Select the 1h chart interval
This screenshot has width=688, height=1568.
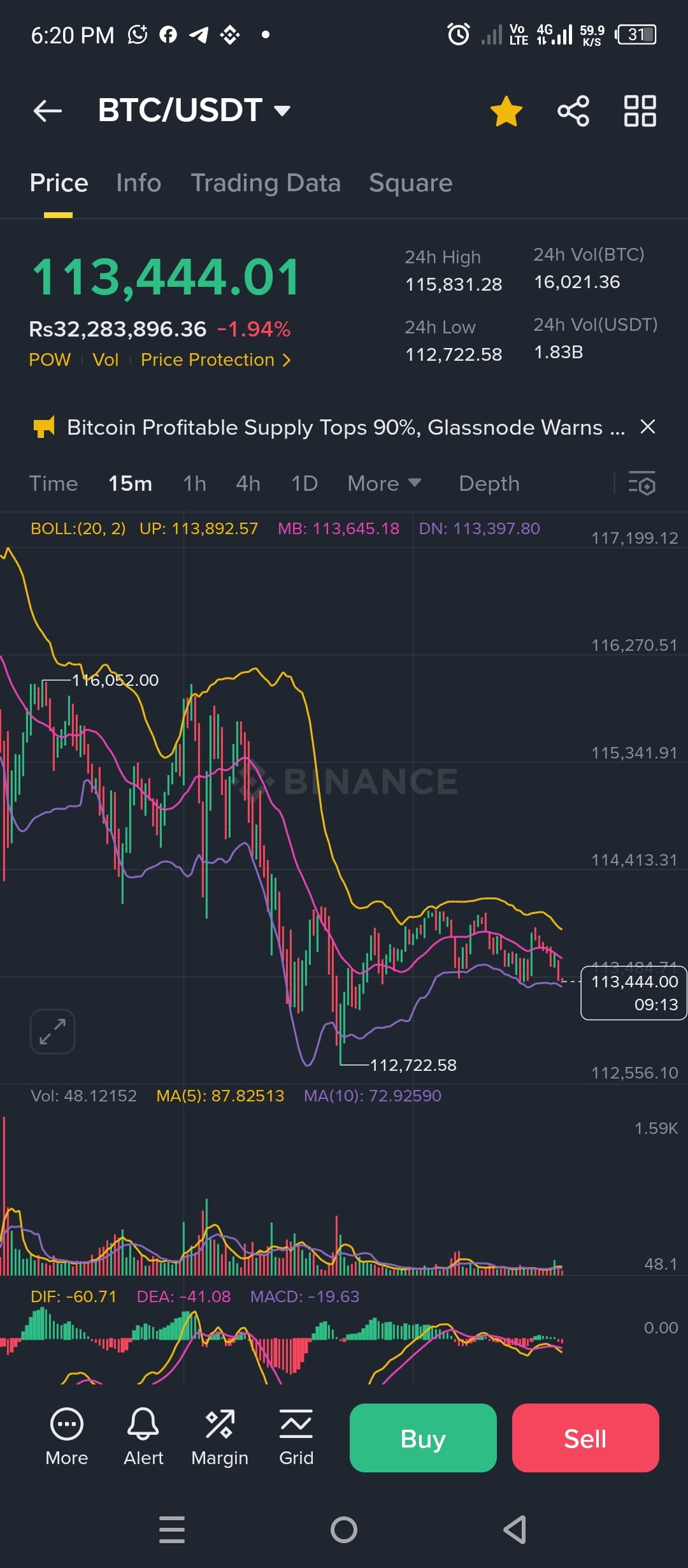pos(194,484)
